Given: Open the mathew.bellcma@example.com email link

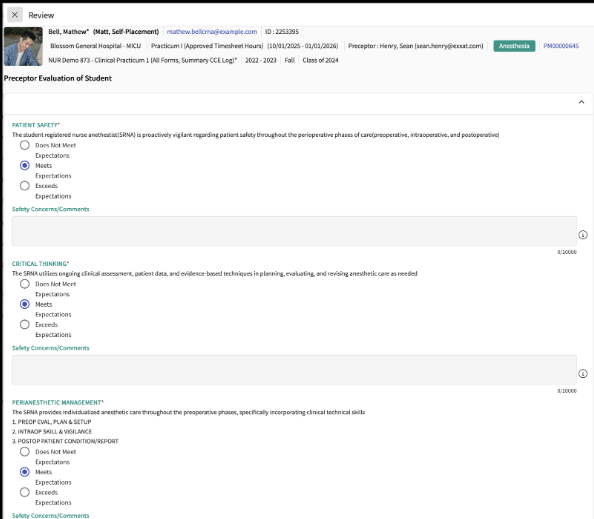Looking at the screenshot, I should click(x=212, y=32).
